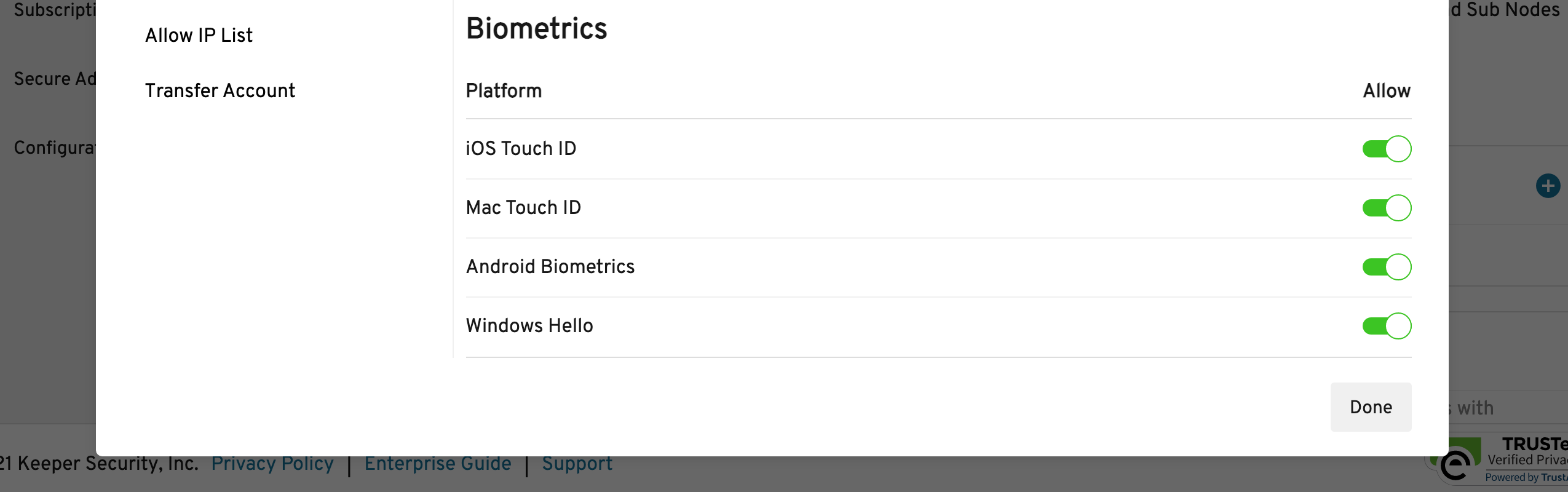Turn off Mac Touch ID switch
The width and height of the screenshot is (1568, 492).
[1386, 208]
